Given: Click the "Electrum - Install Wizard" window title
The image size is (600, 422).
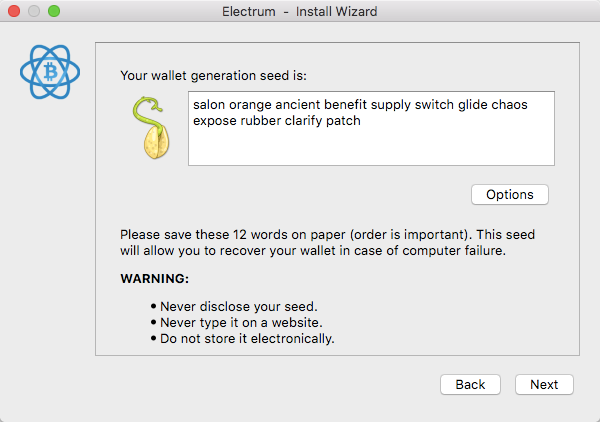Looking at the screenshot, I should (x=300, y=11).
